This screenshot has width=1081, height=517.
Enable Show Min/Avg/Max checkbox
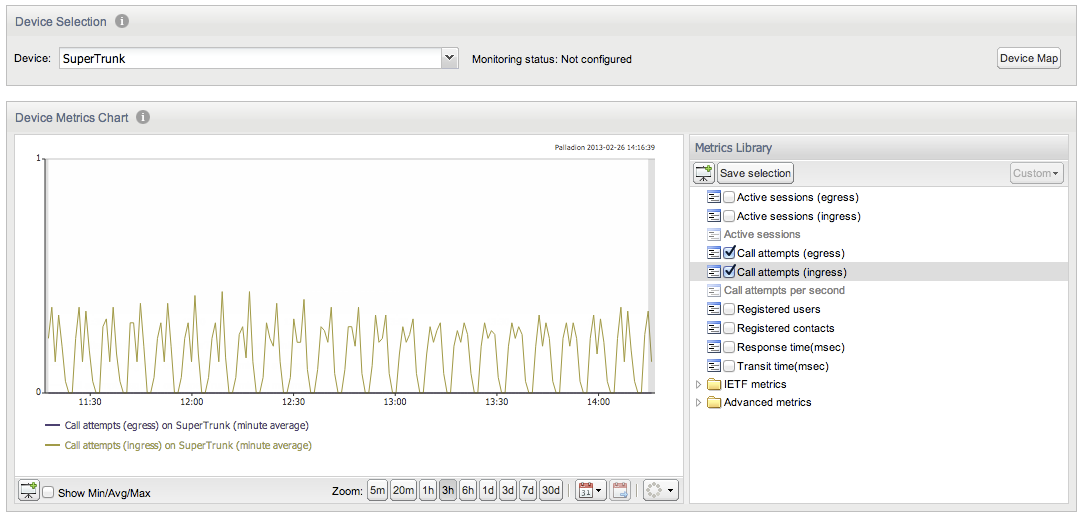pos(49,493)
